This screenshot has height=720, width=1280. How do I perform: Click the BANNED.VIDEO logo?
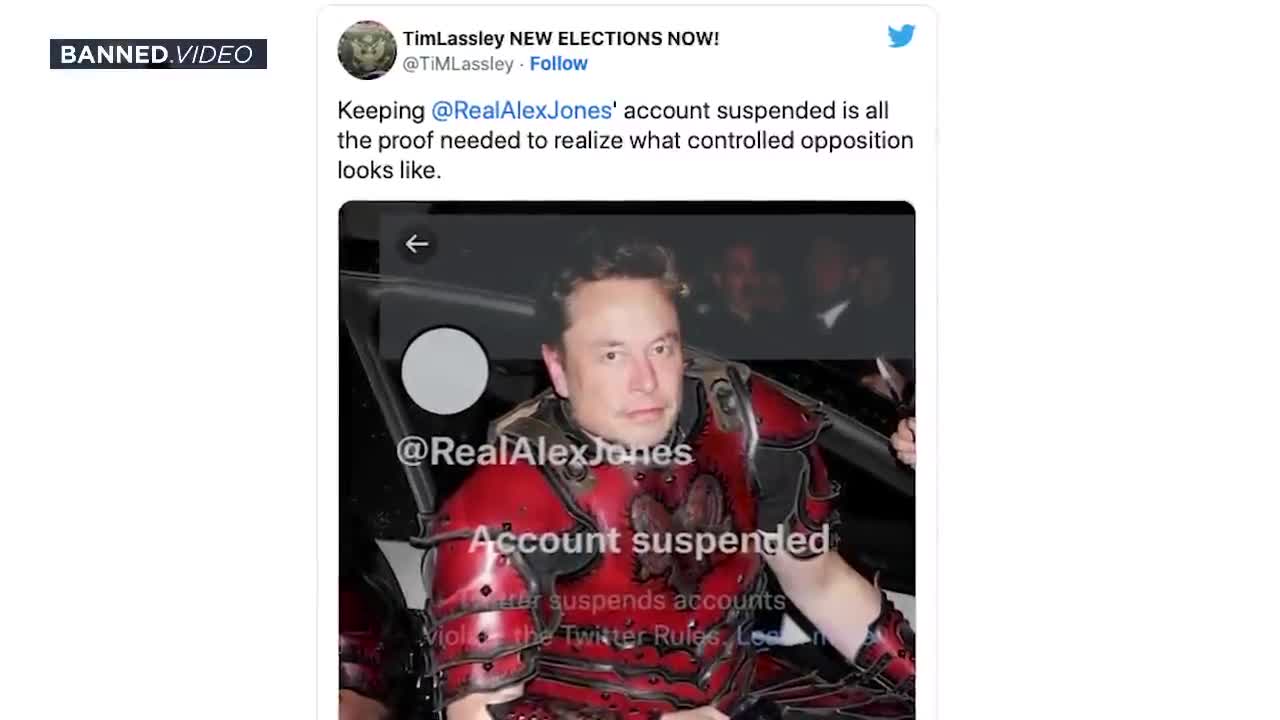click(x=158, y=54)
